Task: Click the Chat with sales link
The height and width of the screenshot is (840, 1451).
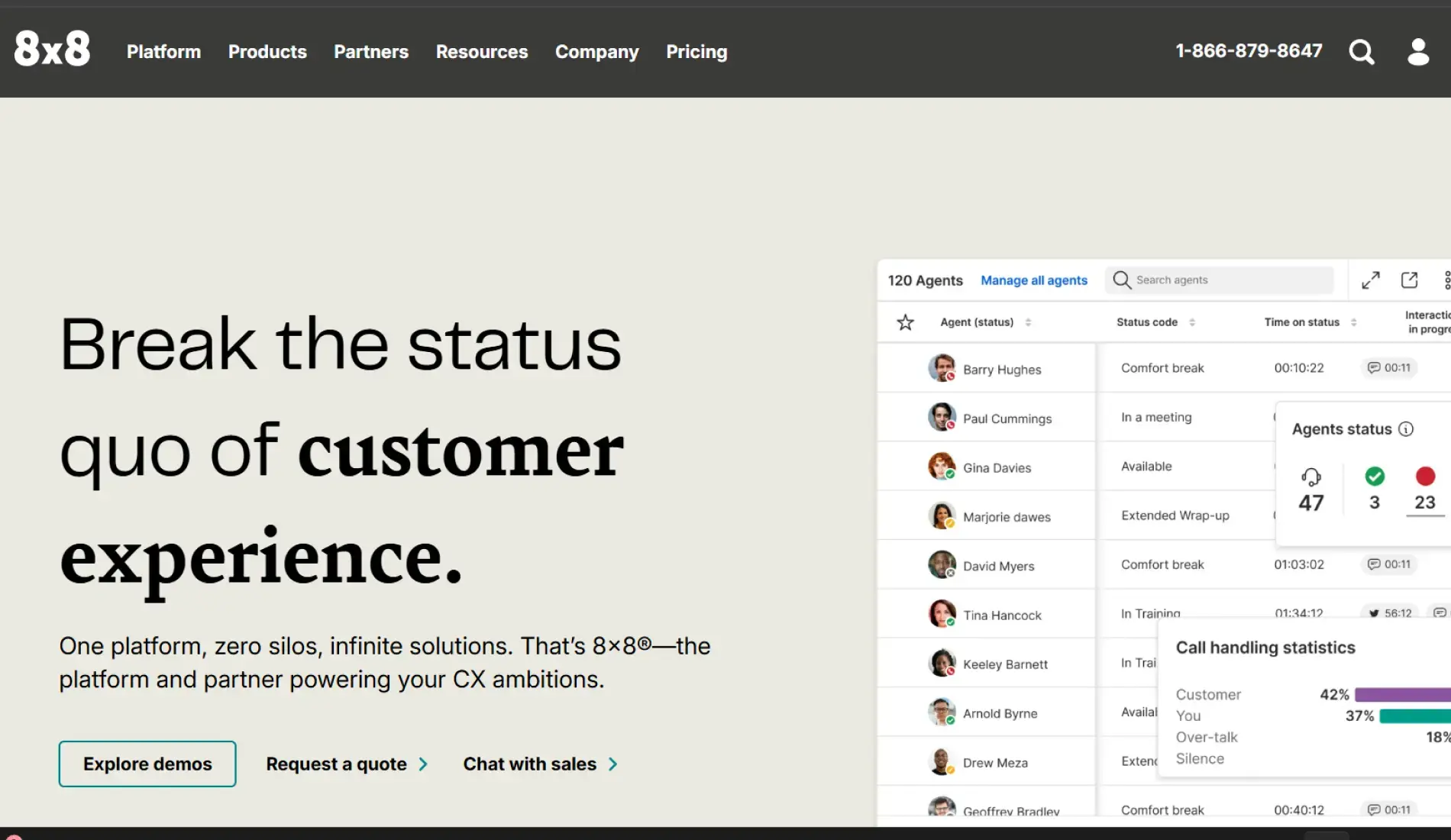Action: tap(529, 764)
